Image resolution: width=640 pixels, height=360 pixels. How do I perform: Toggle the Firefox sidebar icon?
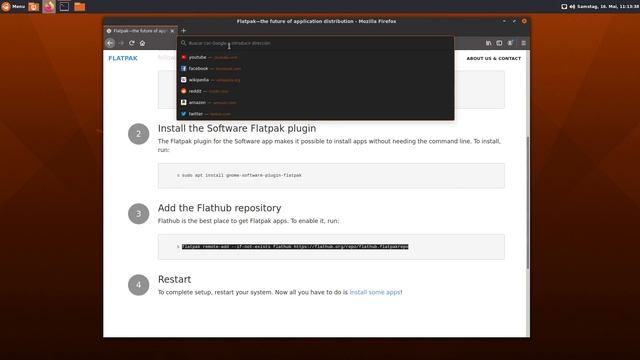pyautogui.click(x=499, y=43)
